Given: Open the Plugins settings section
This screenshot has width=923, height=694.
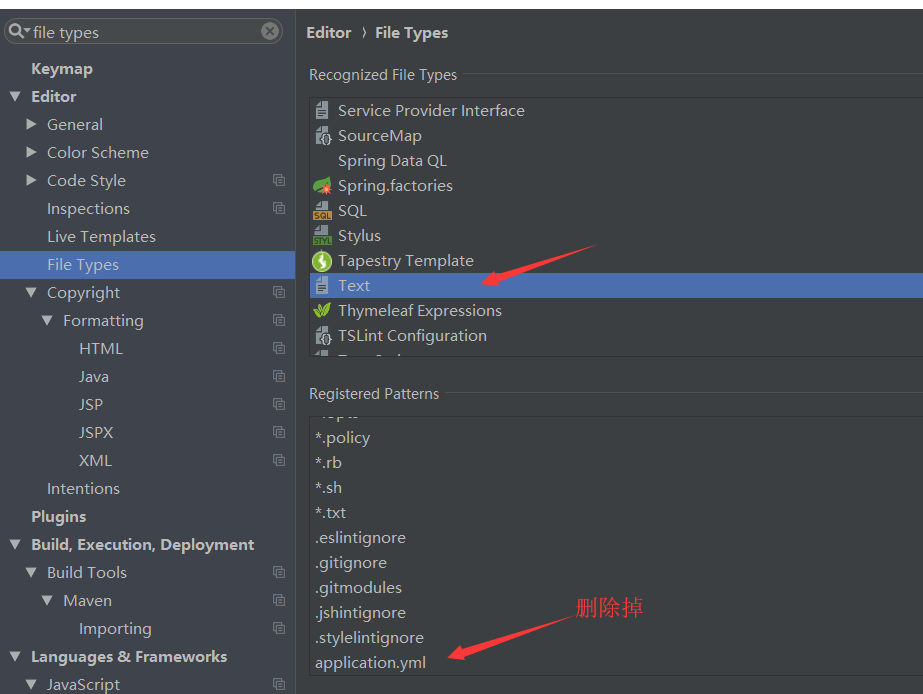Looking at the screenshot, I should [58, 516].
